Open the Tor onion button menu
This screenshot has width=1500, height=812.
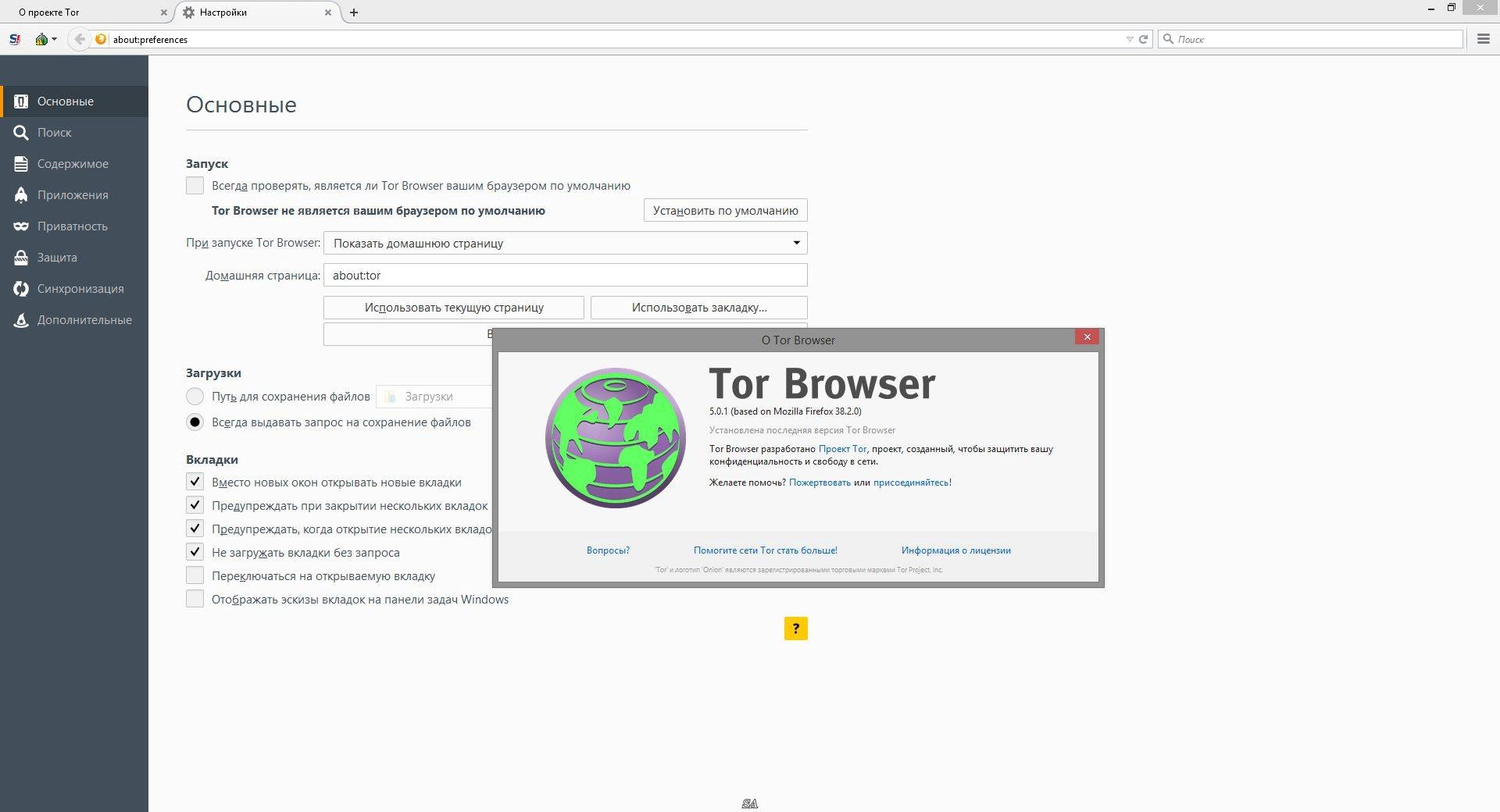(x=45, y=39)
